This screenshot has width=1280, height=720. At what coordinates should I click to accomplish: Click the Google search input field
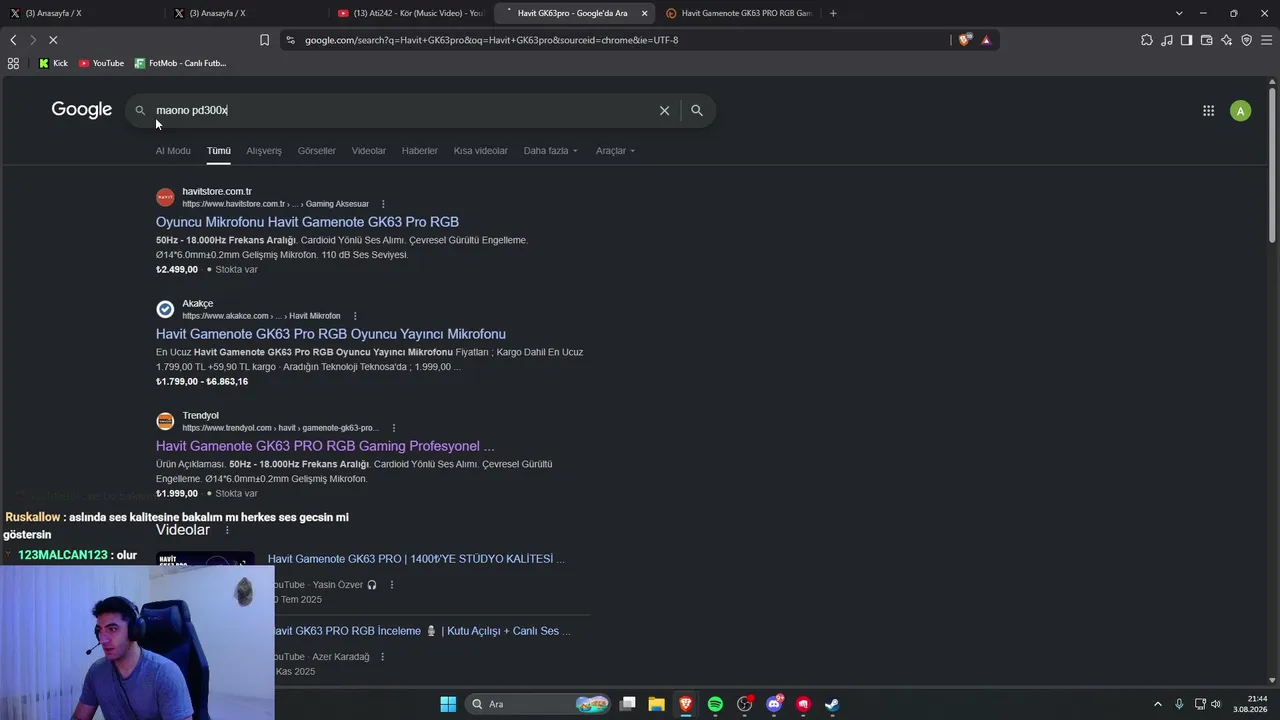coord(400,110)
